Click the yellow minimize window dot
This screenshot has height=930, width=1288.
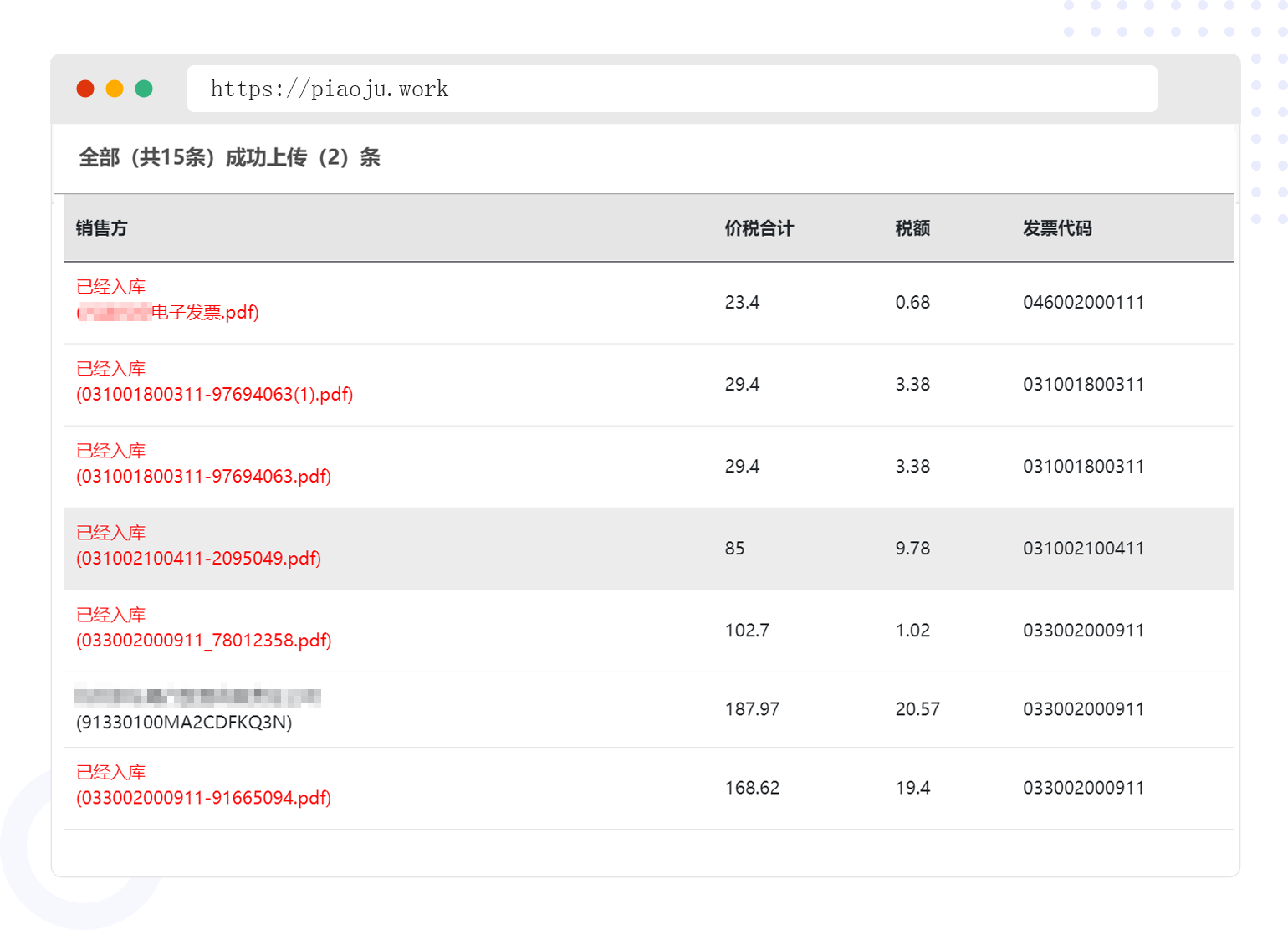[115, 89]
